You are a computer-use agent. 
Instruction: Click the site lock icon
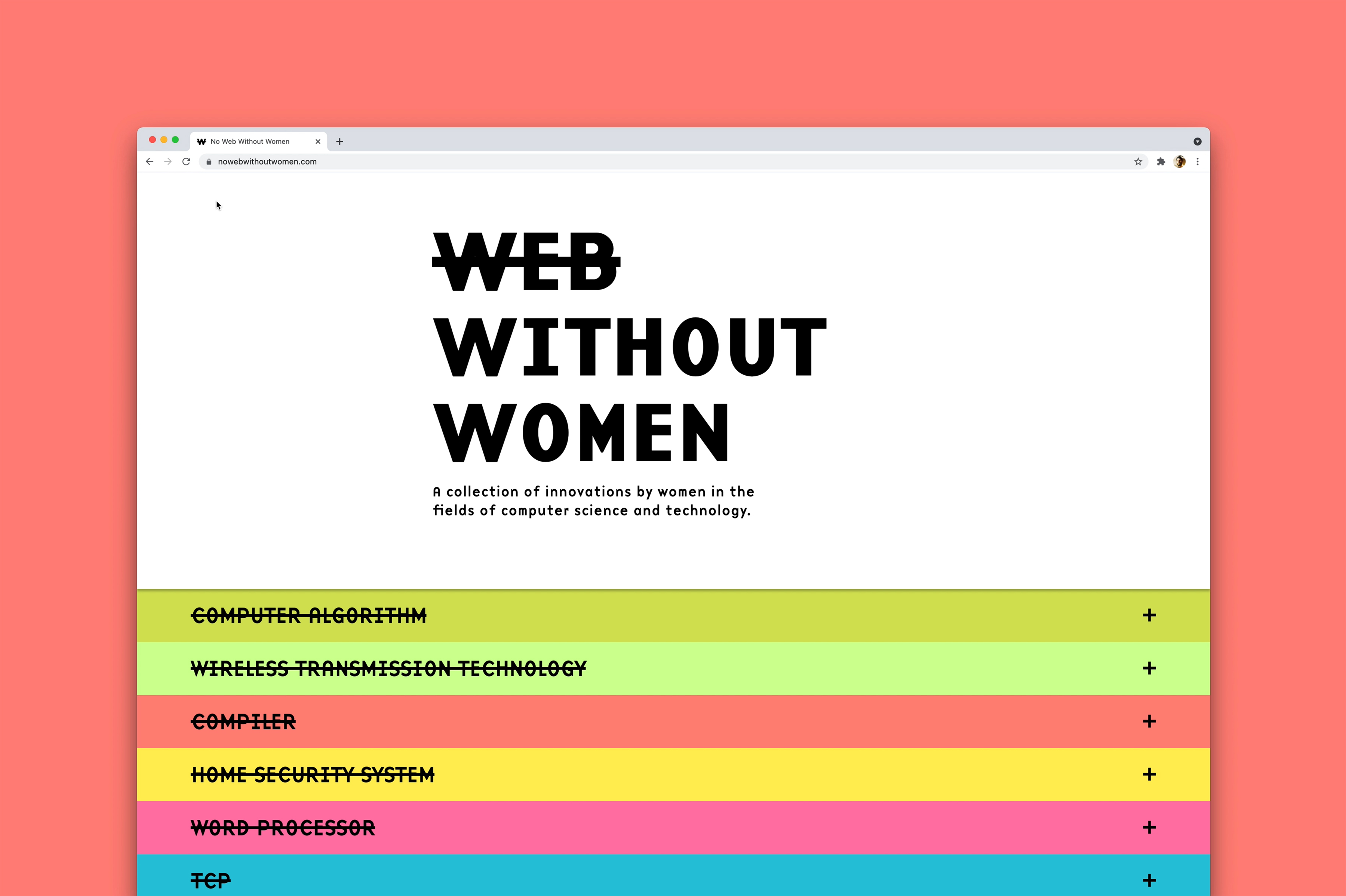[x=209, y=162]
